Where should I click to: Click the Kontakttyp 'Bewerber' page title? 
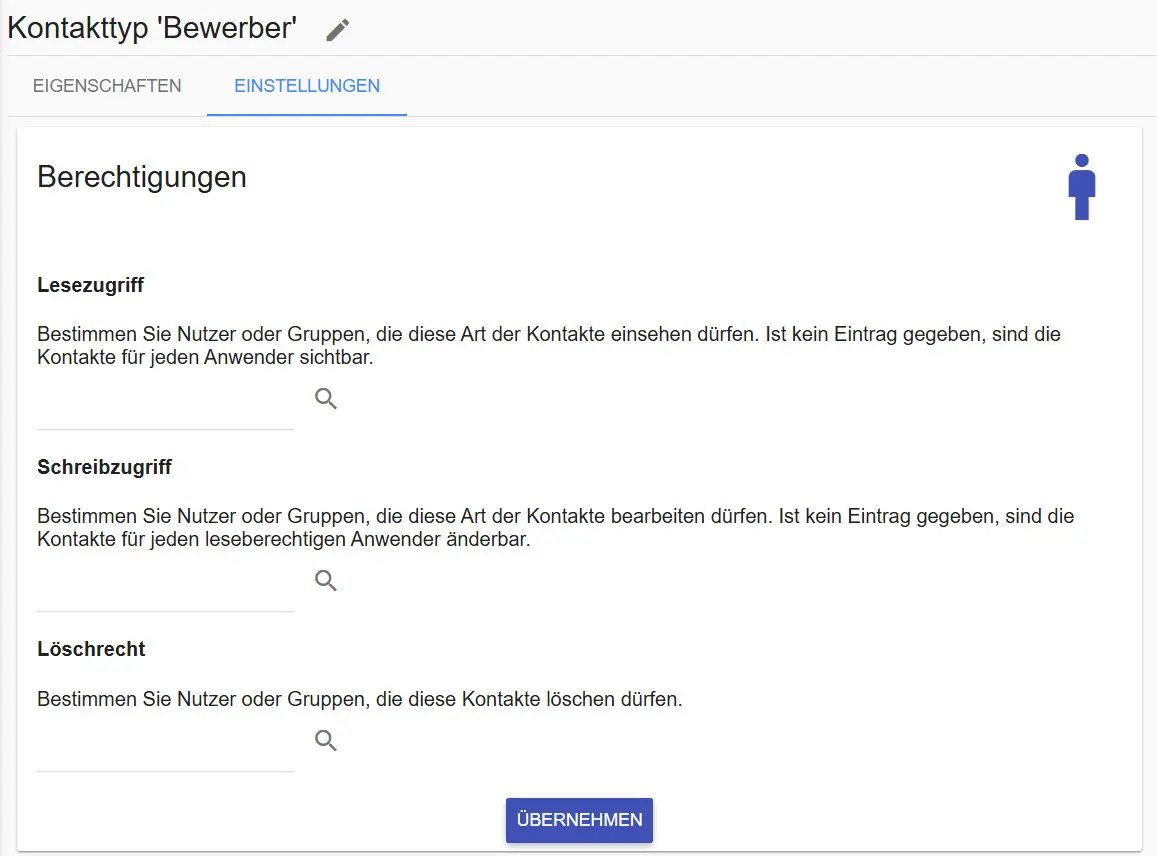[152, 28]
